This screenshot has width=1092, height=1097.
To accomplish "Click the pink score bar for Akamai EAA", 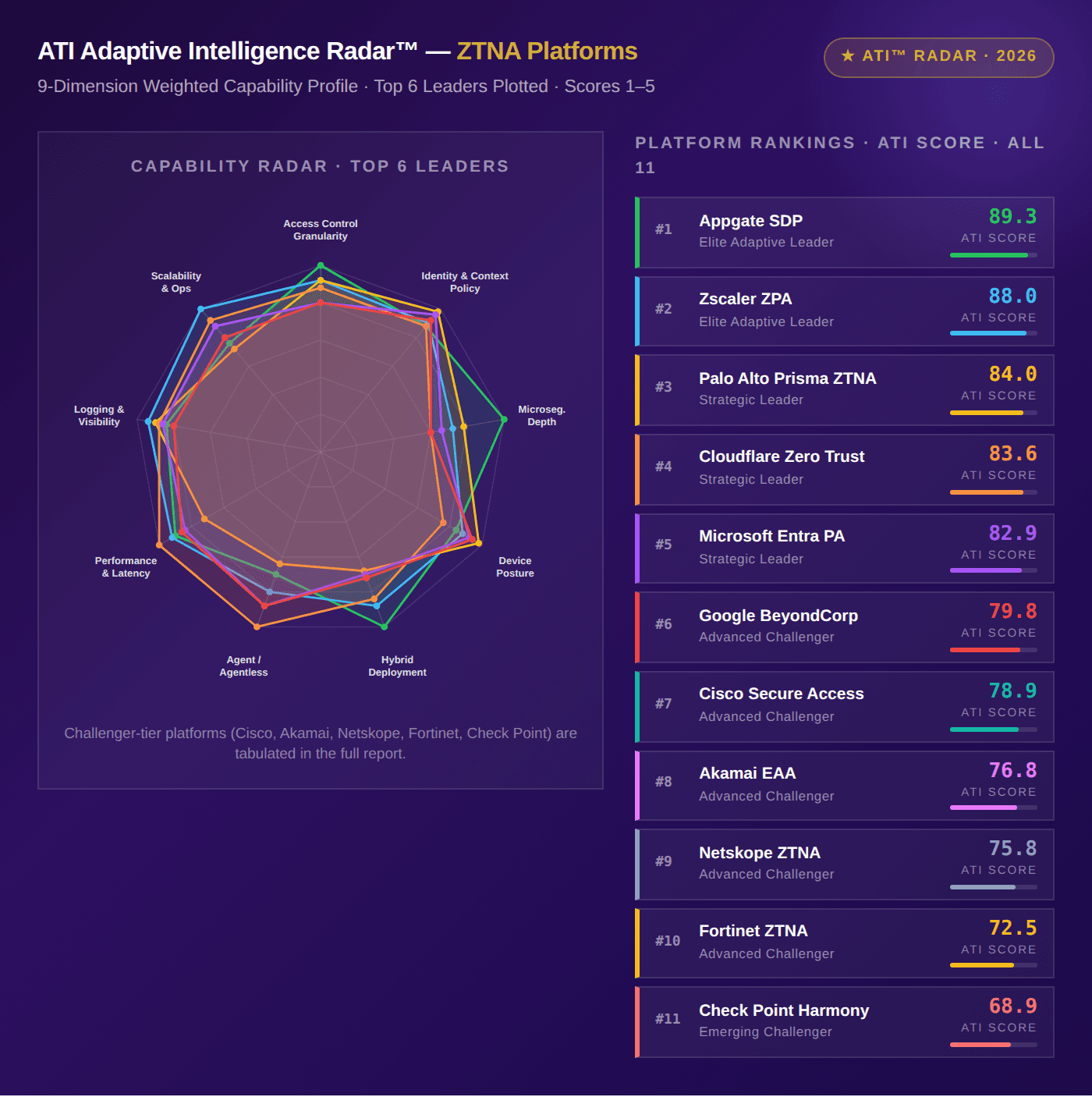I will coord(984,808).
